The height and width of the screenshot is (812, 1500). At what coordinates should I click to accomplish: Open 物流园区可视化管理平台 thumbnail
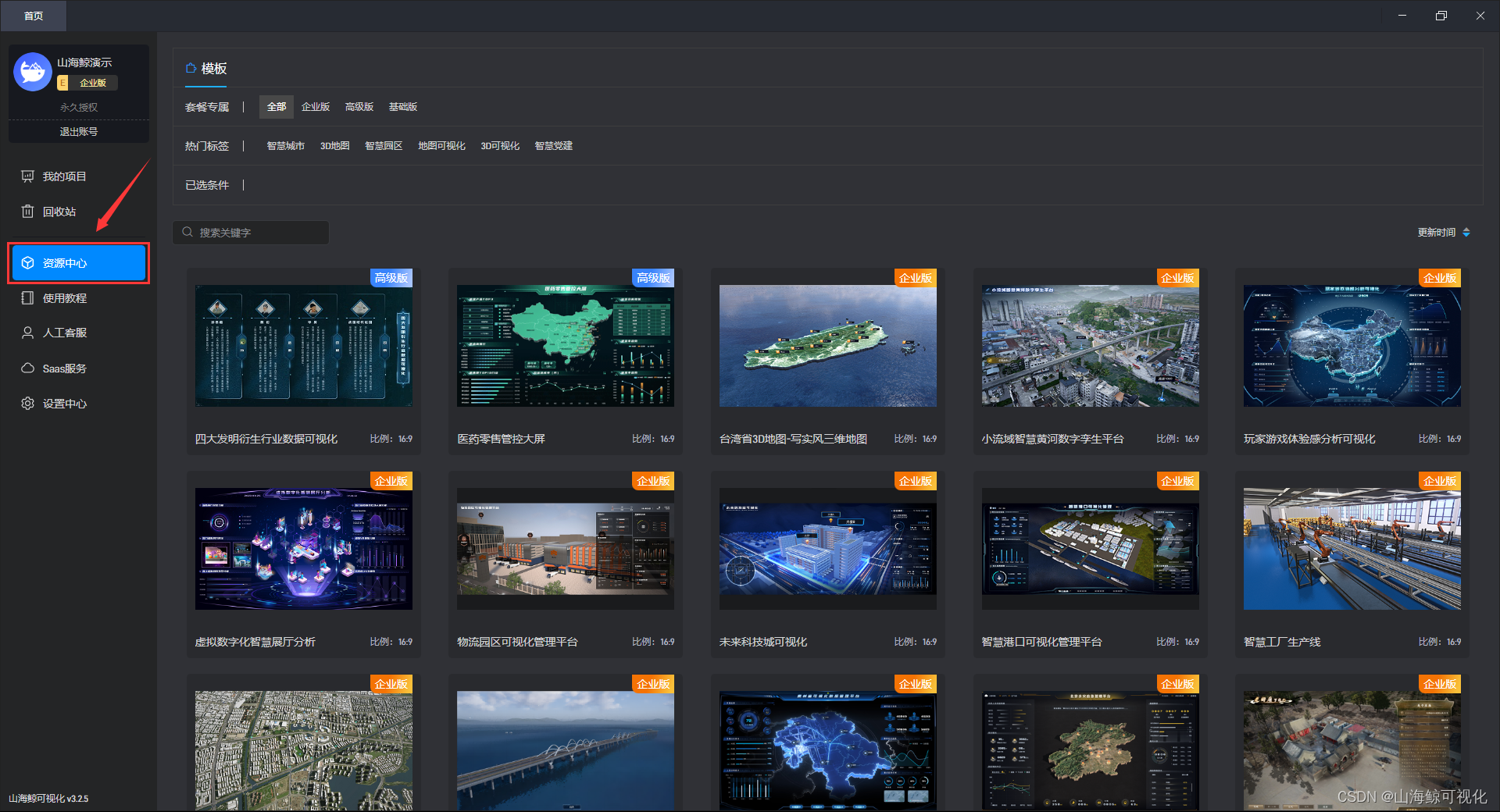566,549
